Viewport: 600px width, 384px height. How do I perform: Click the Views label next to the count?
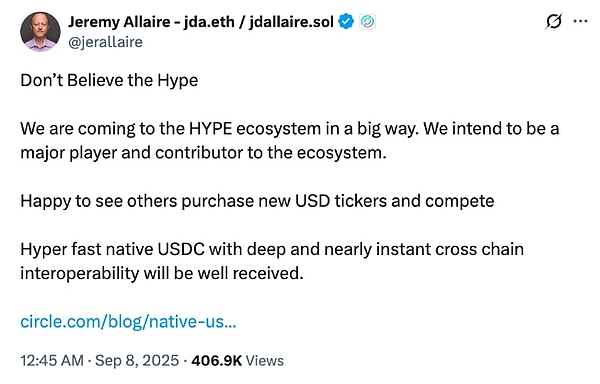264,361
